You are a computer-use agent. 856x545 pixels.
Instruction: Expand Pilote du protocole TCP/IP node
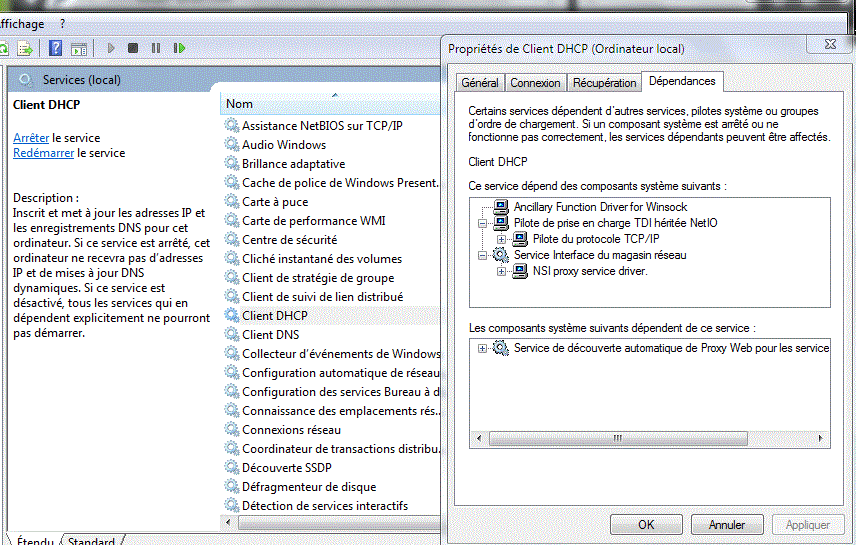click(x=501, y=239)
